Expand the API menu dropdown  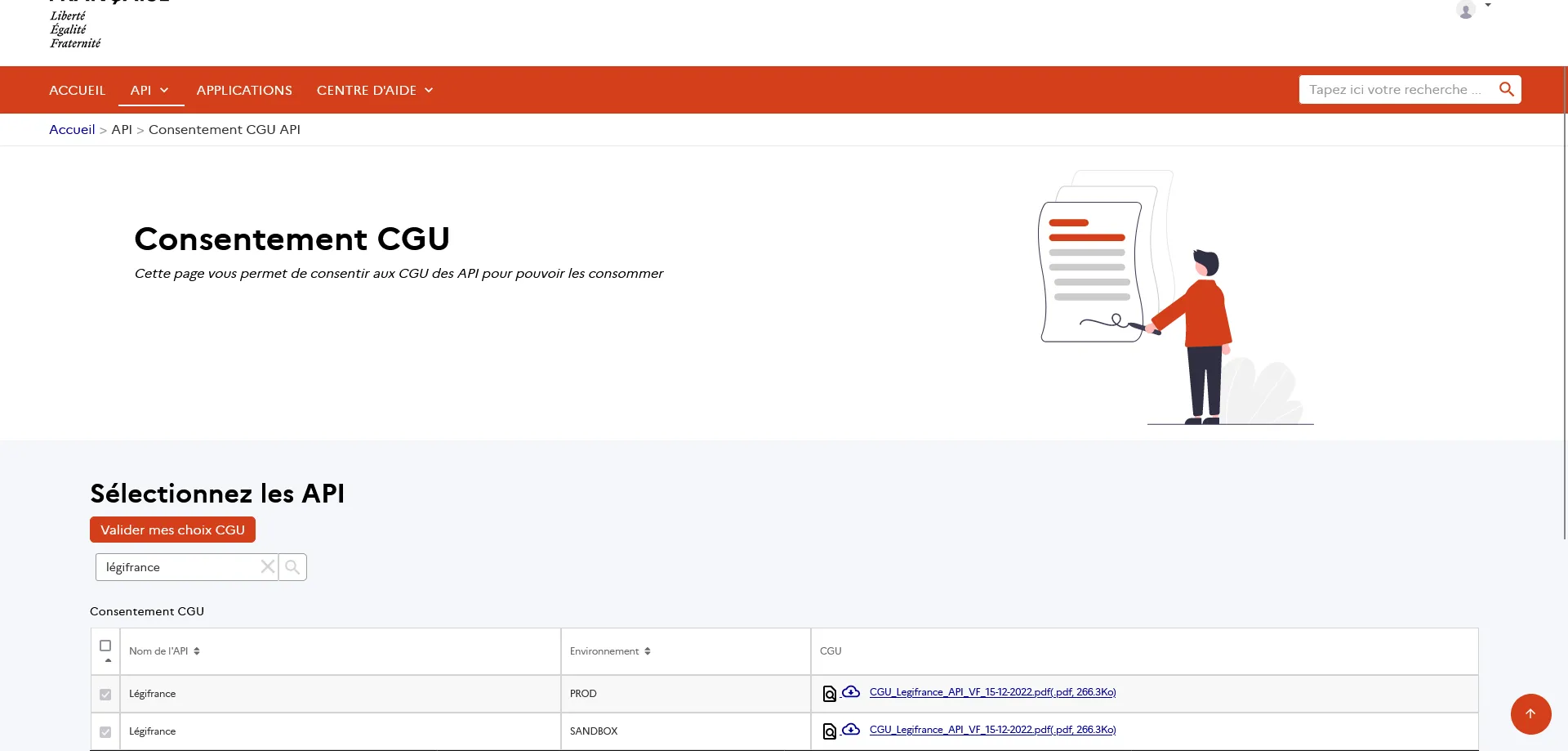pos(150,90)
